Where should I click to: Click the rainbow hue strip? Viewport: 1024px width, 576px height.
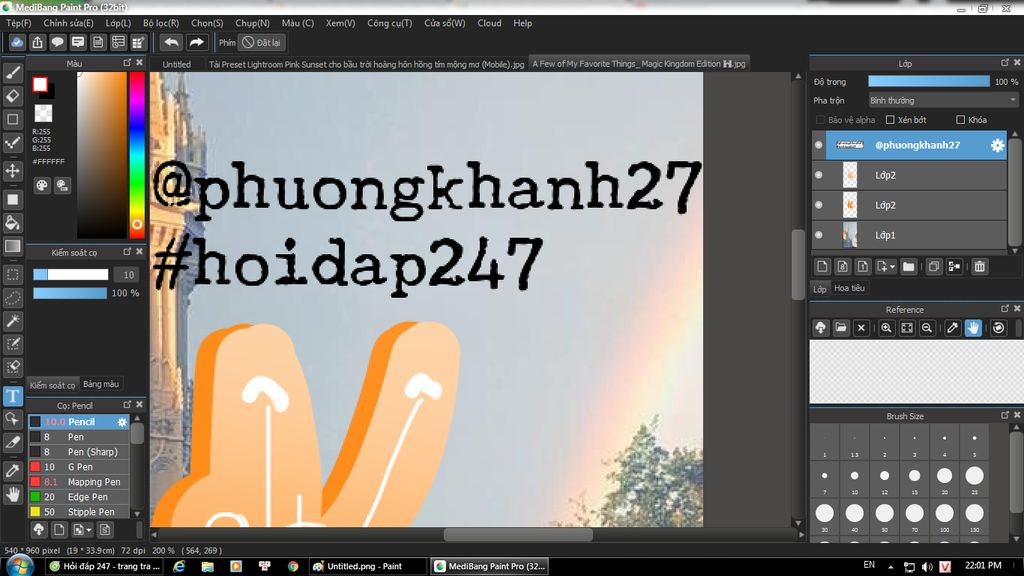136,155
